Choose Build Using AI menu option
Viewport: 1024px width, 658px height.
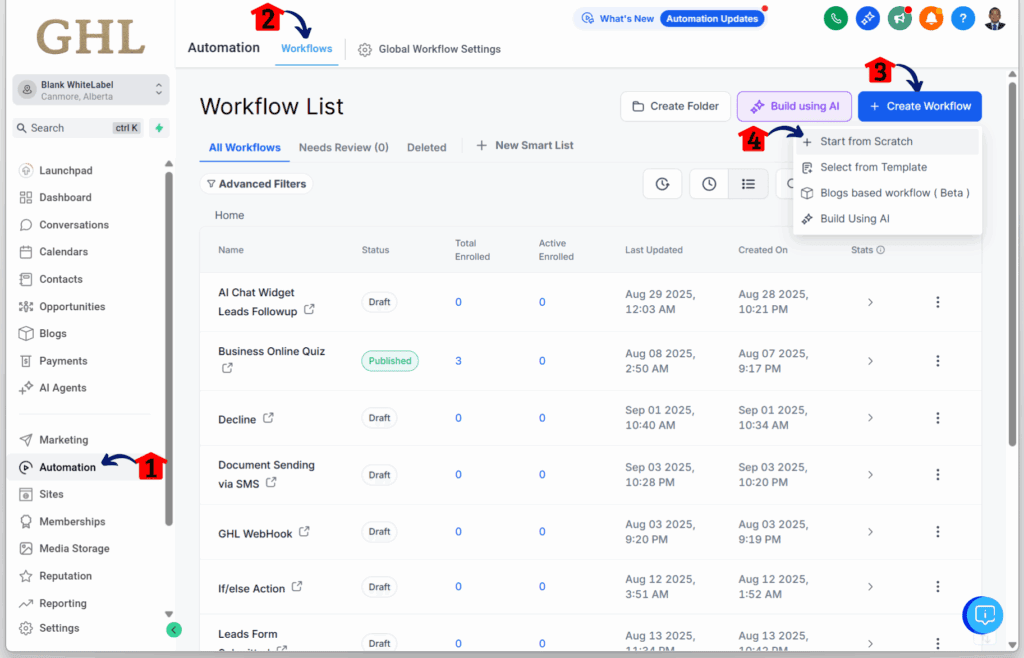pyautogui.click(x=887, y=219)
